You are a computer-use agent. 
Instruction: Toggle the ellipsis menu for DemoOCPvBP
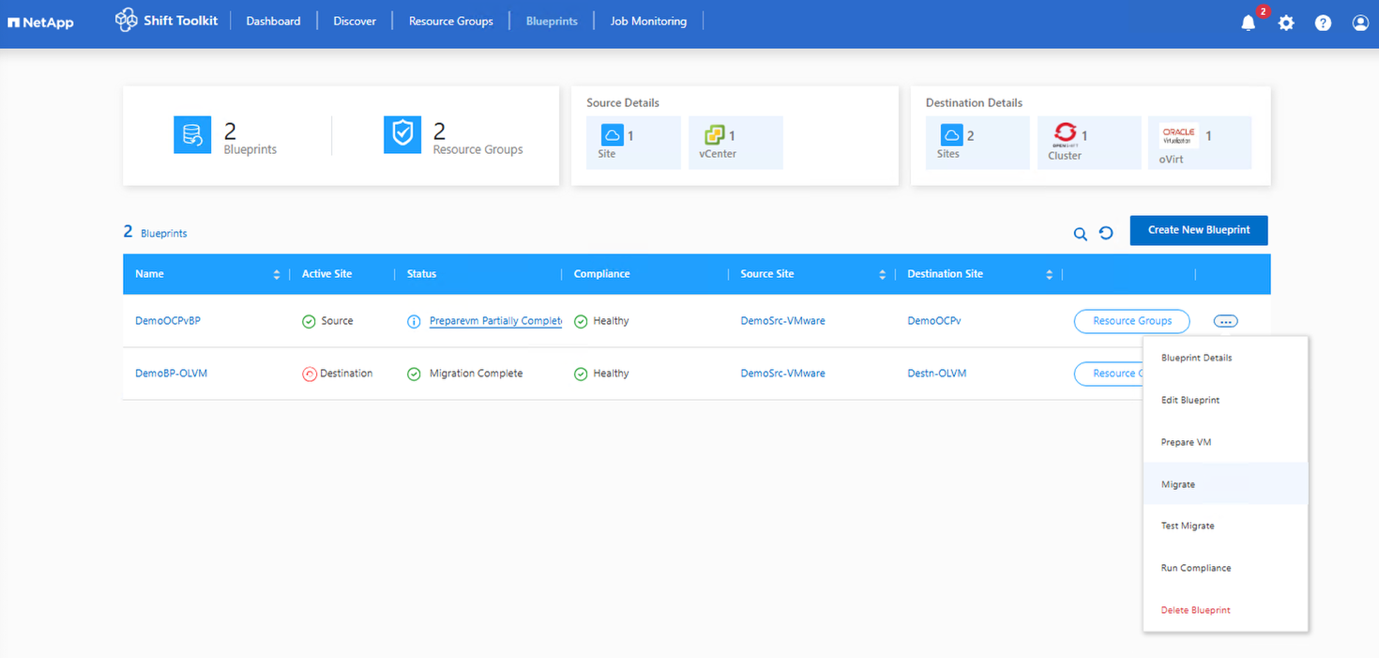(1225, 321)
